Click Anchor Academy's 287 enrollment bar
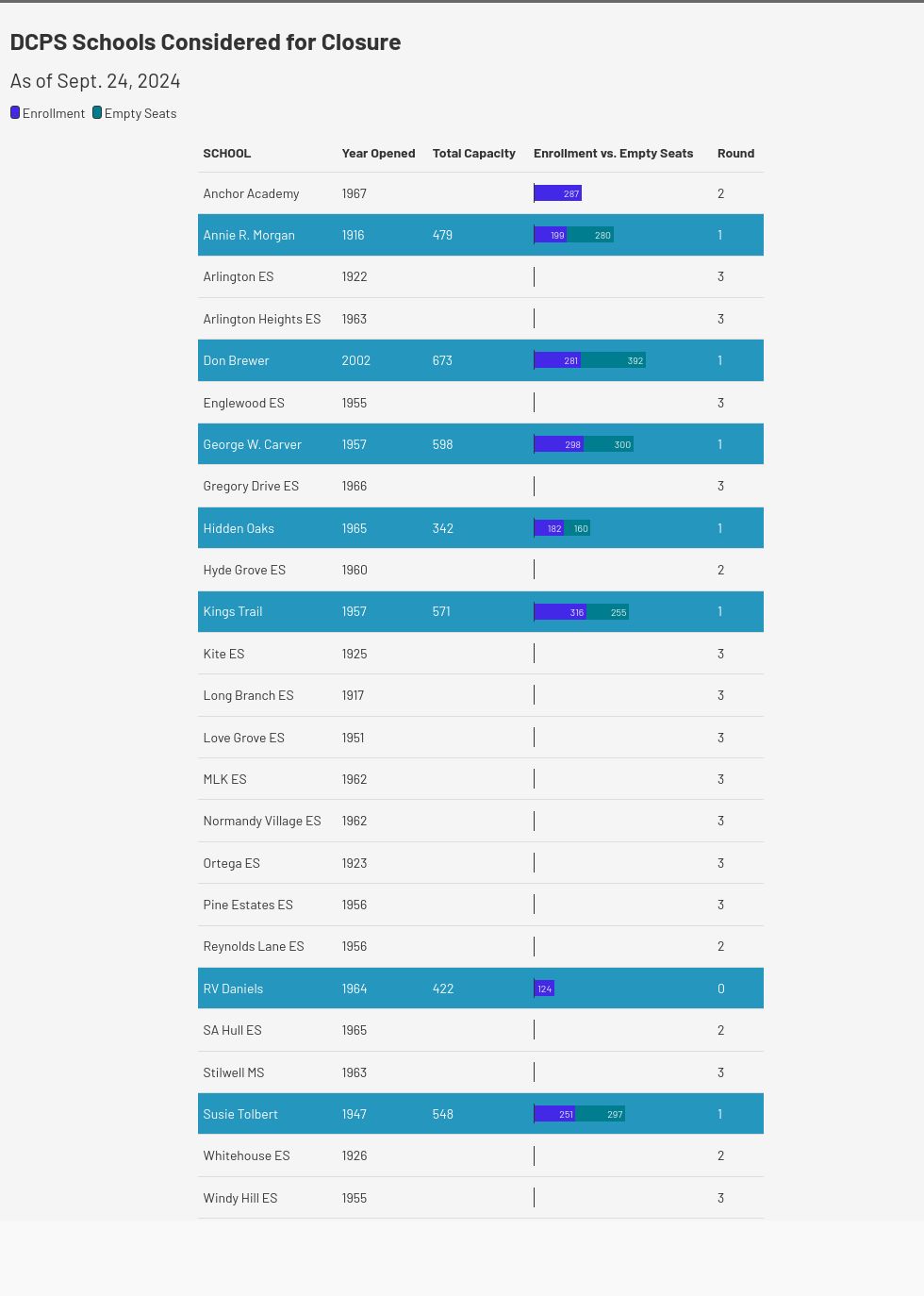The width and height of the screenshot is (924, 1296). tap(558, 193)
